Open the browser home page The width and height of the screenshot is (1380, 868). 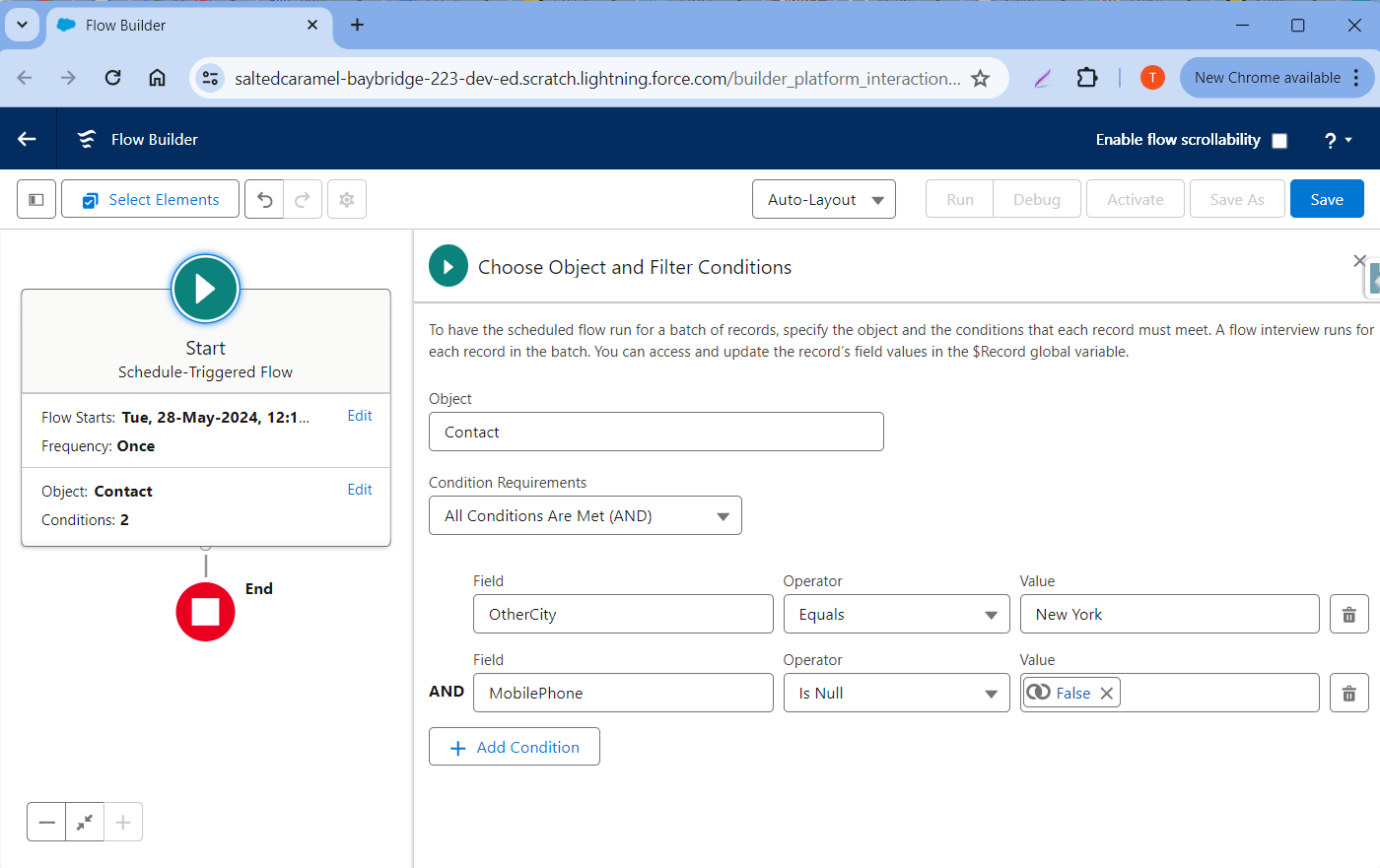tap(157, 78)
